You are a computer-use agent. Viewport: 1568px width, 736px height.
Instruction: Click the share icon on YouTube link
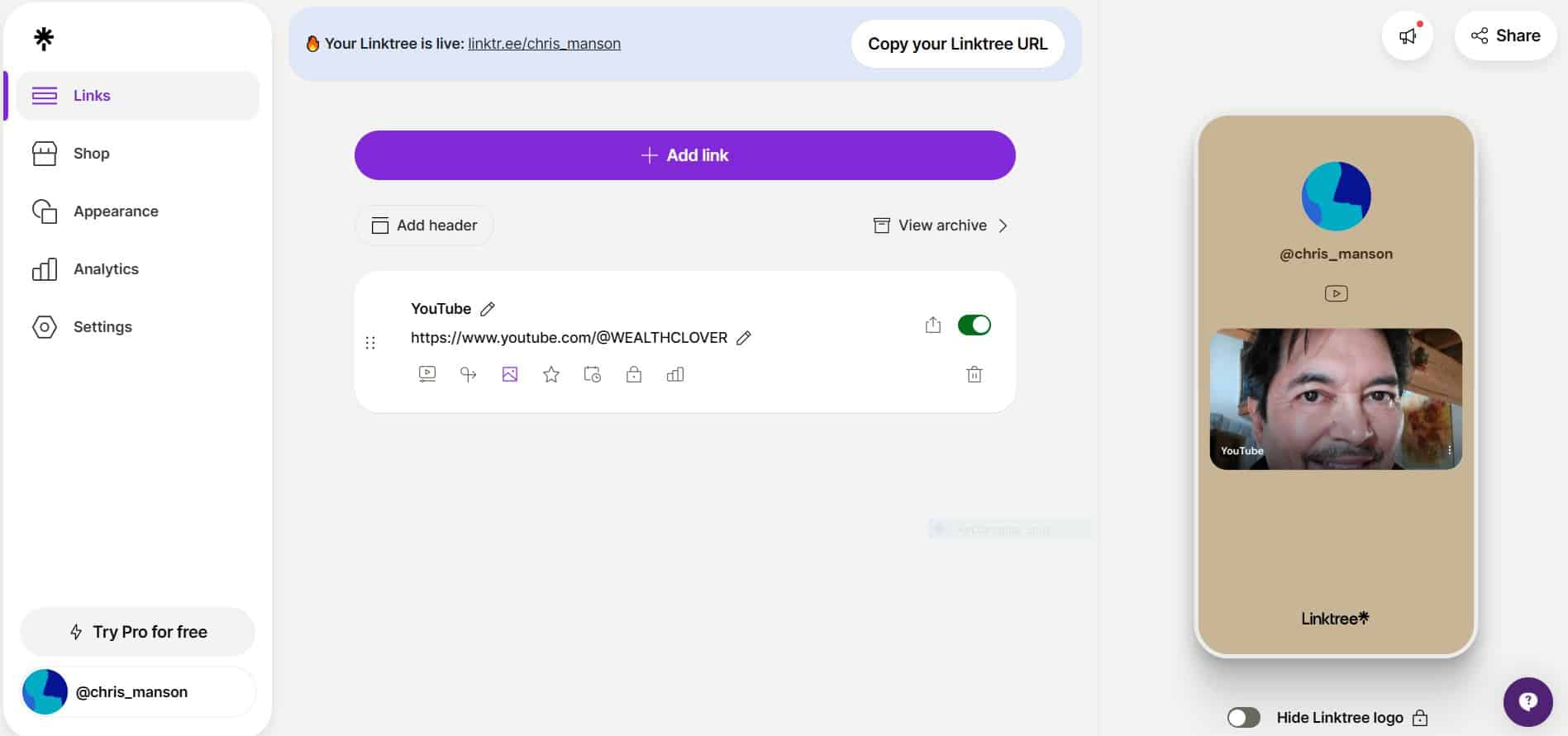pos(933,325)
